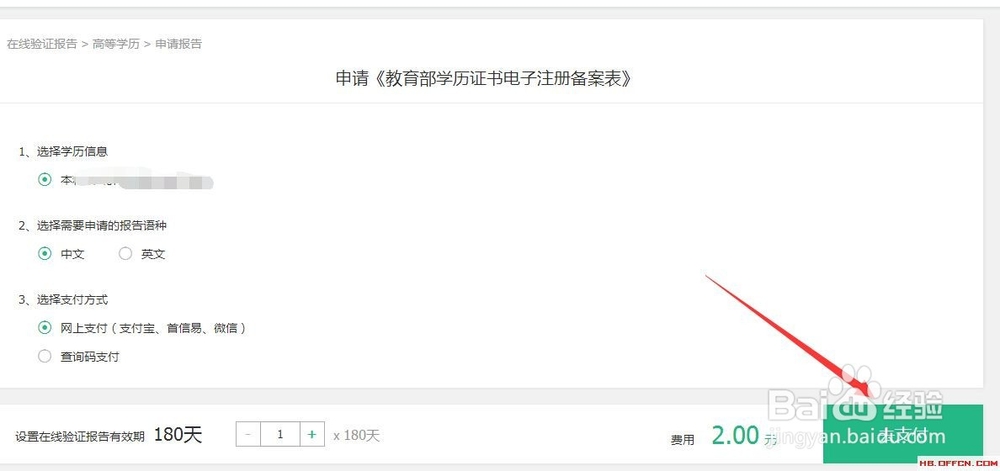This screenshot has height=471, width=1000.
Task: Click the 申请报告 breadcrumb item
Action: [x=179, y=44]
